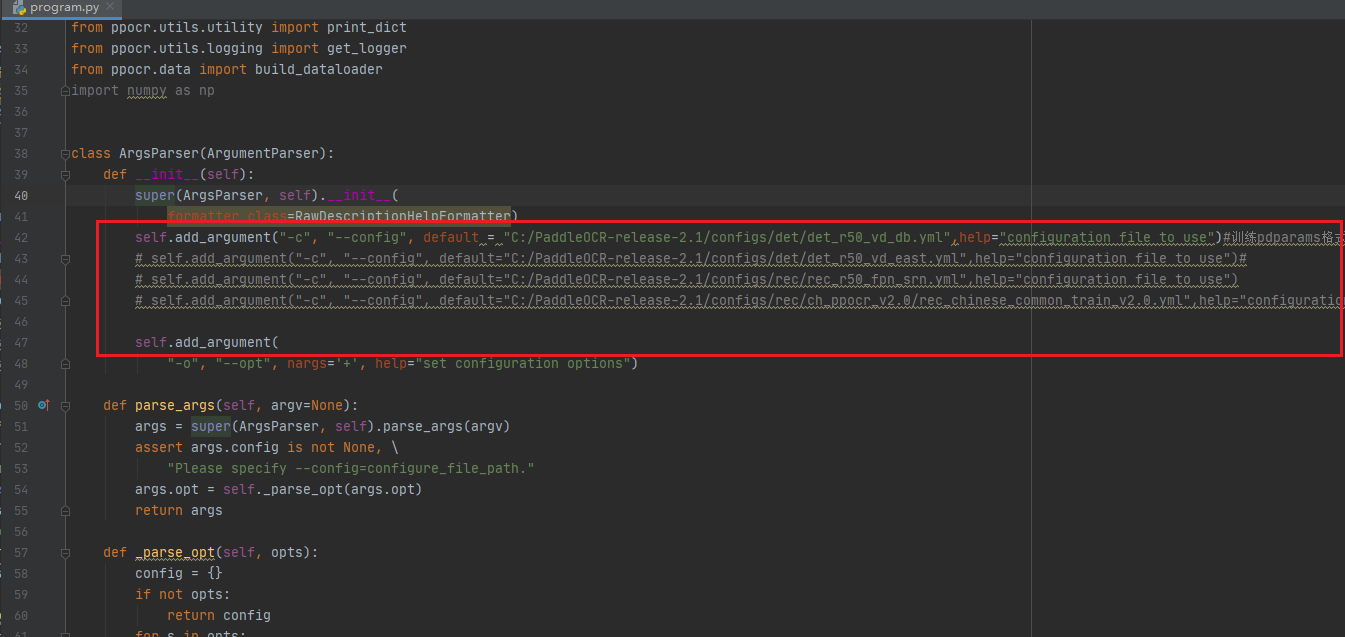1345x637 pixels.
Task: Click the Python file icon on the program.py tab
Action: (21, 7)
